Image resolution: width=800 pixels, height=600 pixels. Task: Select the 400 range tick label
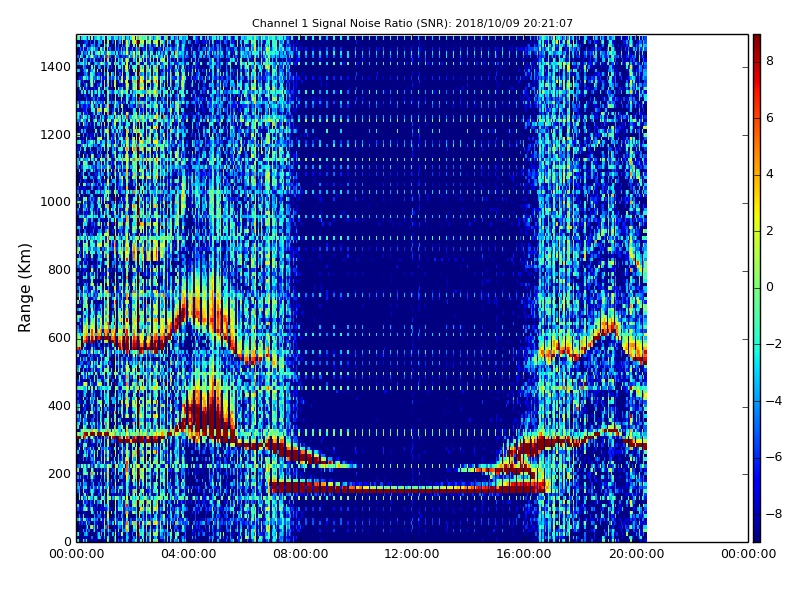point(59,406)
